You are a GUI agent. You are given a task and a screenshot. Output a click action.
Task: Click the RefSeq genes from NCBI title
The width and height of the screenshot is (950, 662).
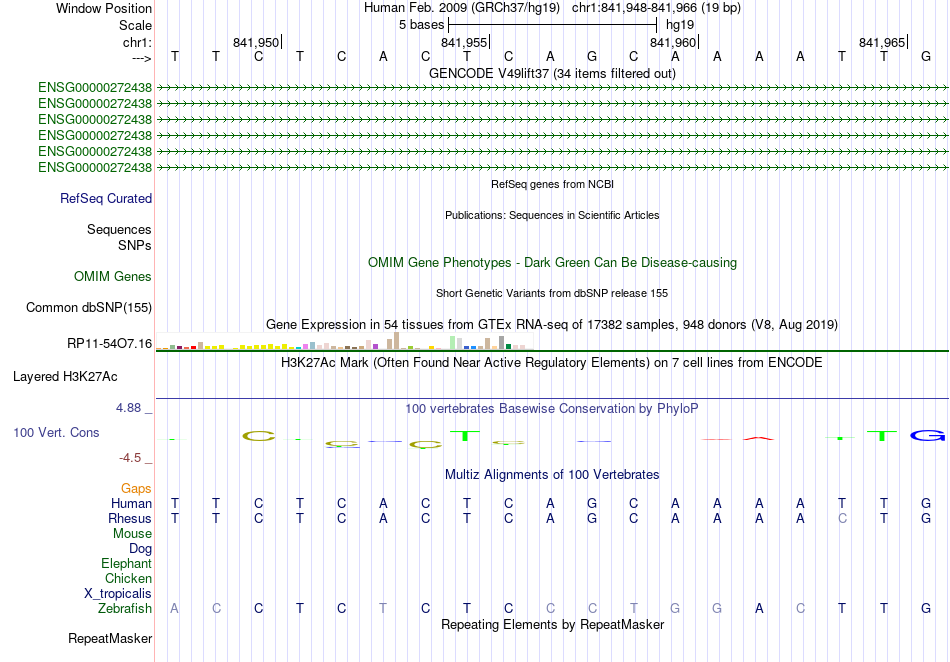pos(553,184)
